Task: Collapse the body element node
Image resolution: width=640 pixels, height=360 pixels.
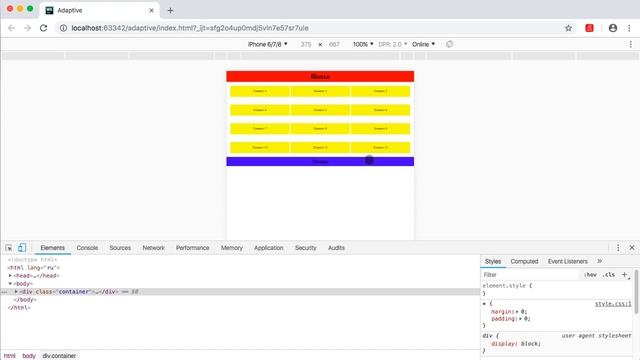Action: pyautogui.click(x=10, y=283)
